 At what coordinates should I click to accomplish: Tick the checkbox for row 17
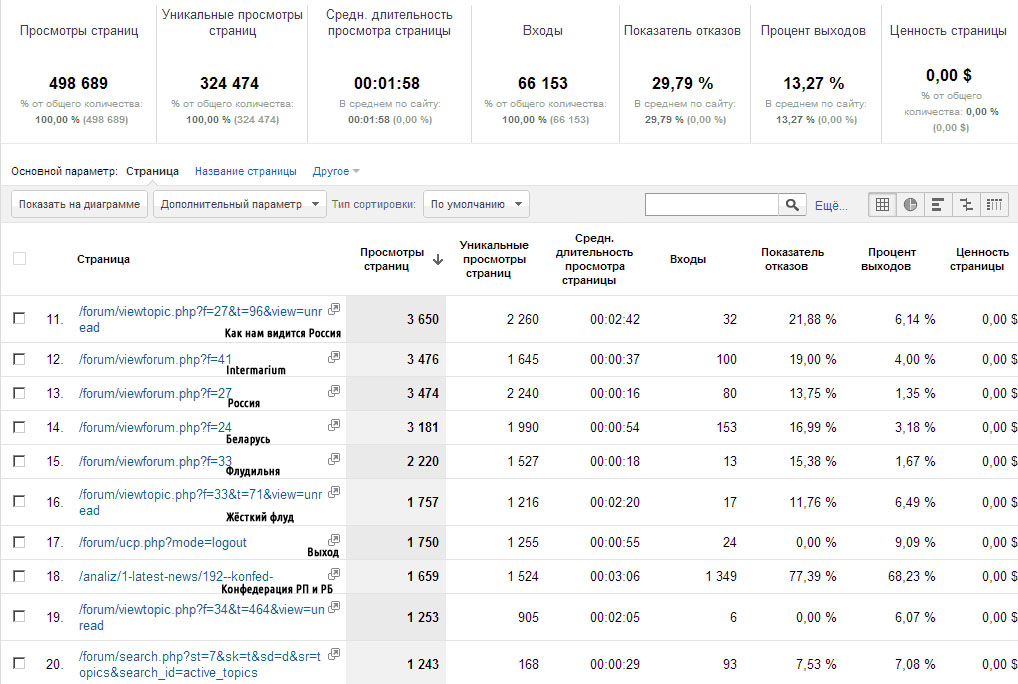[19, 542]
